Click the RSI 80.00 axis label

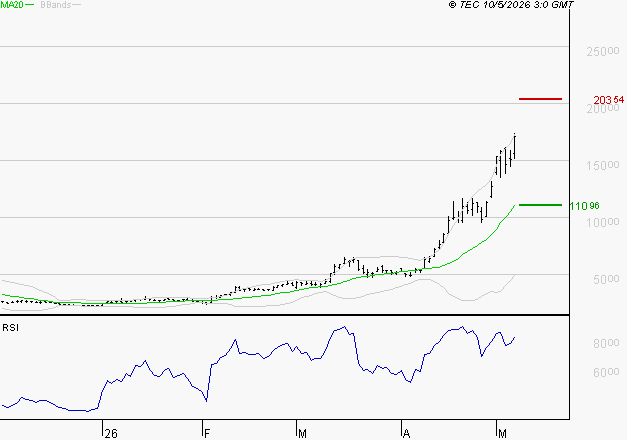click(x=606, y=343)
